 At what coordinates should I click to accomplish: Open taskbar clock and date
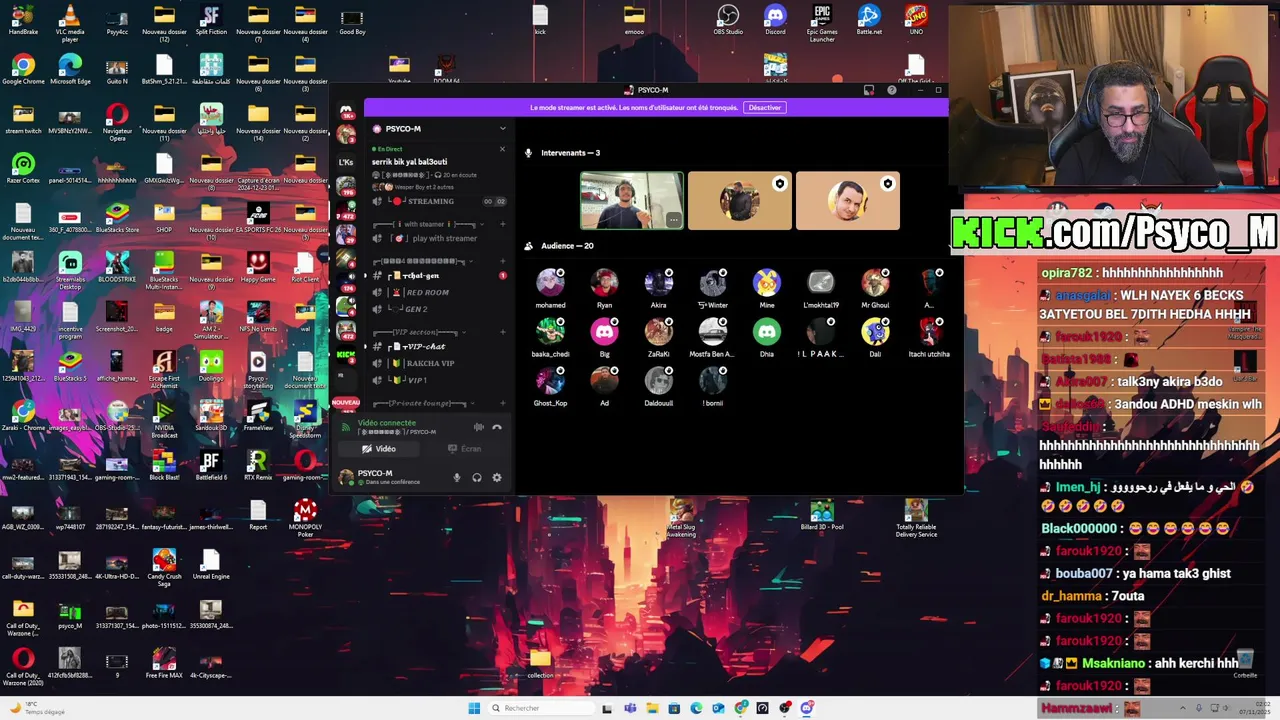pyautogui.click(x=1256, y=708)
